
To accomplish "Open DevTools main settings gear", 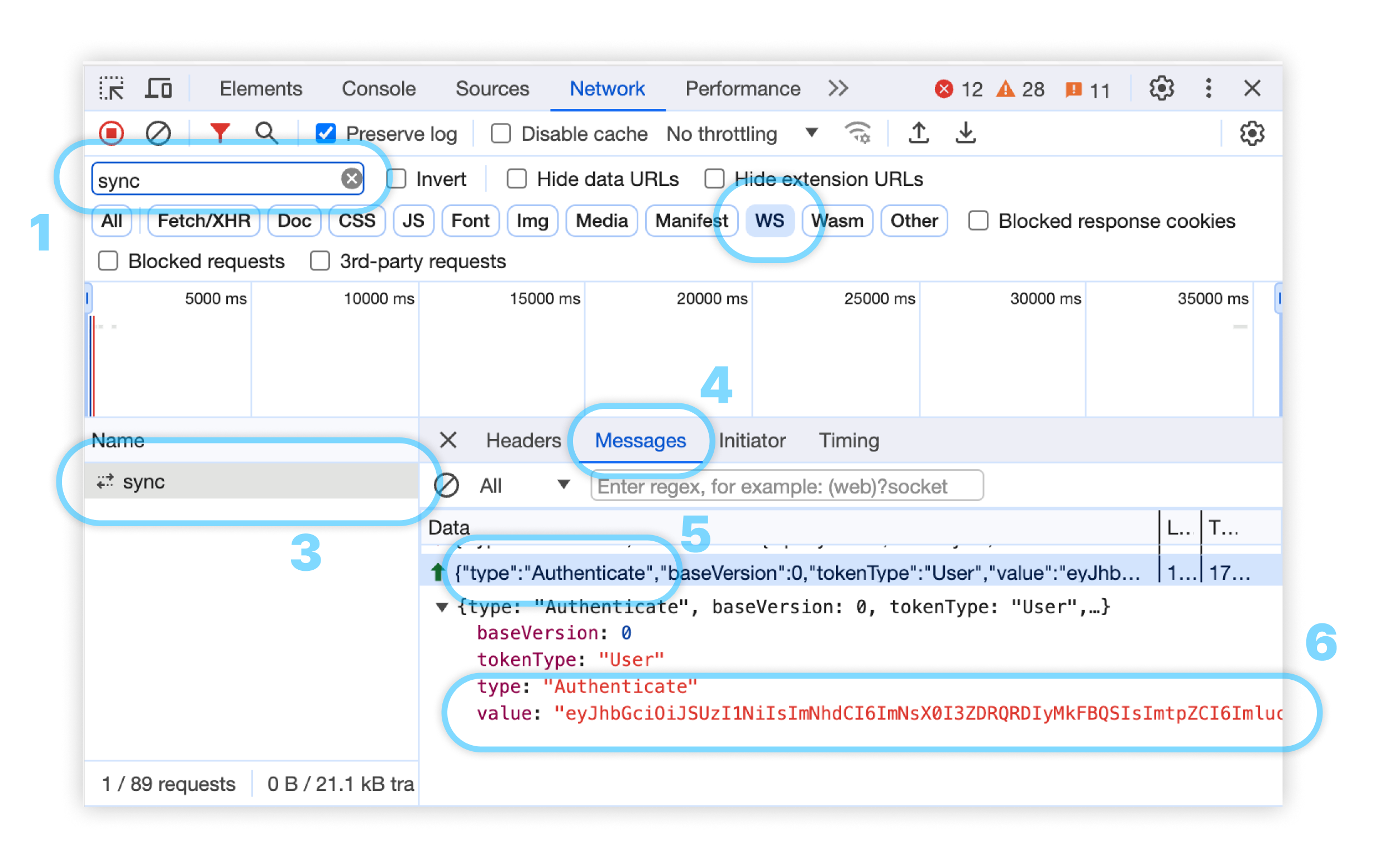I will pos(1162,88).
